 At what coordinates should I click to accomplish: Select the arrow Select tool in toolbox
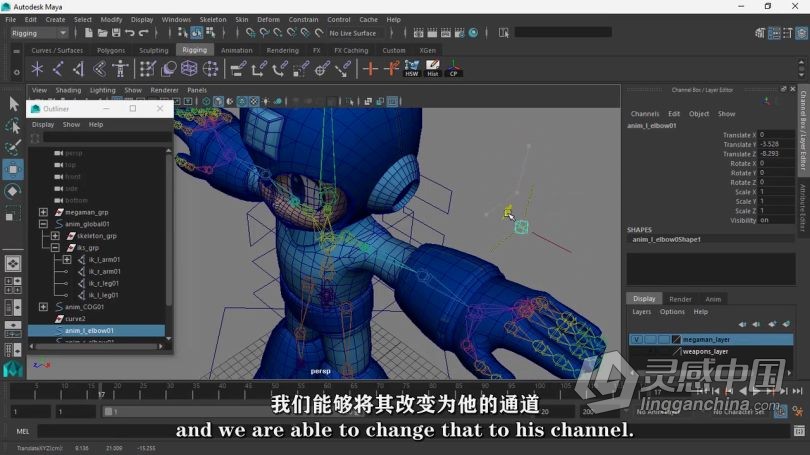13,104
